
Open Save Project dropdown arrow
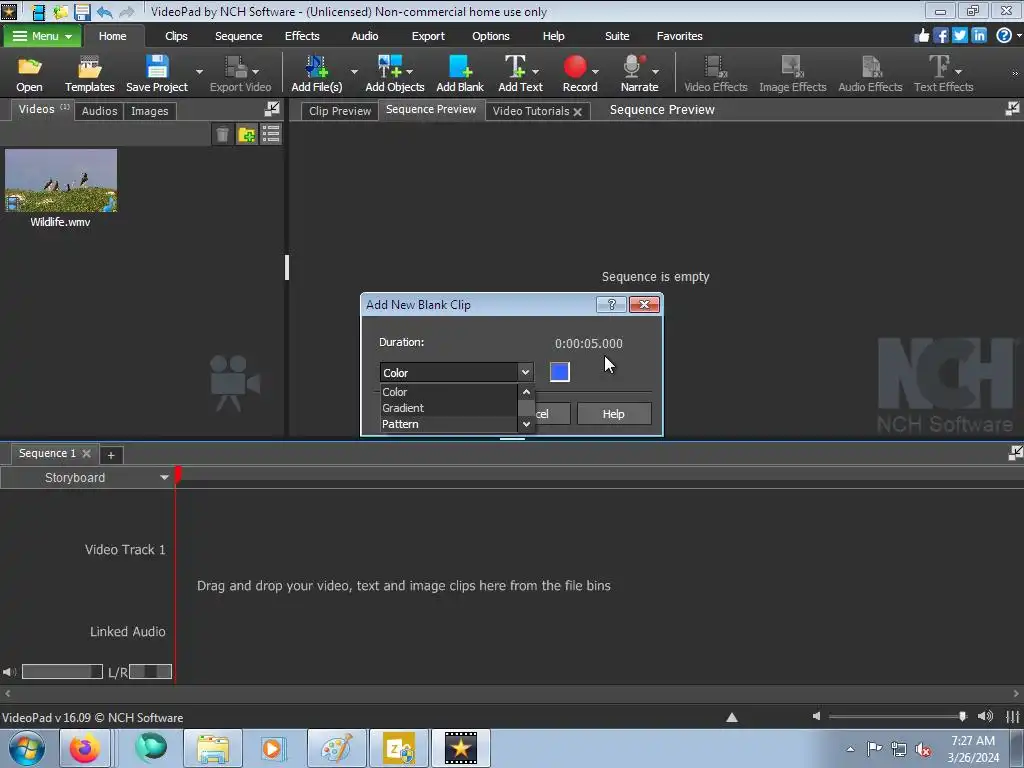[199, 72]
